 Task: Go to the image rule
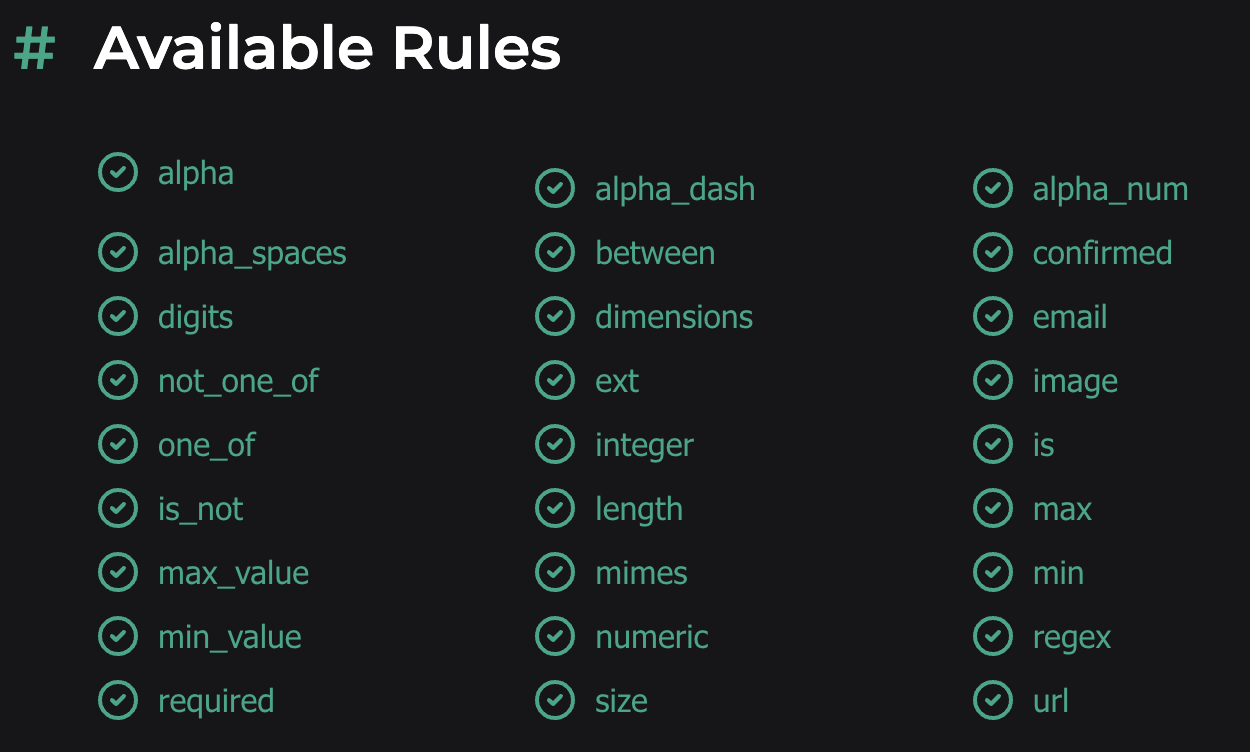1075,382
